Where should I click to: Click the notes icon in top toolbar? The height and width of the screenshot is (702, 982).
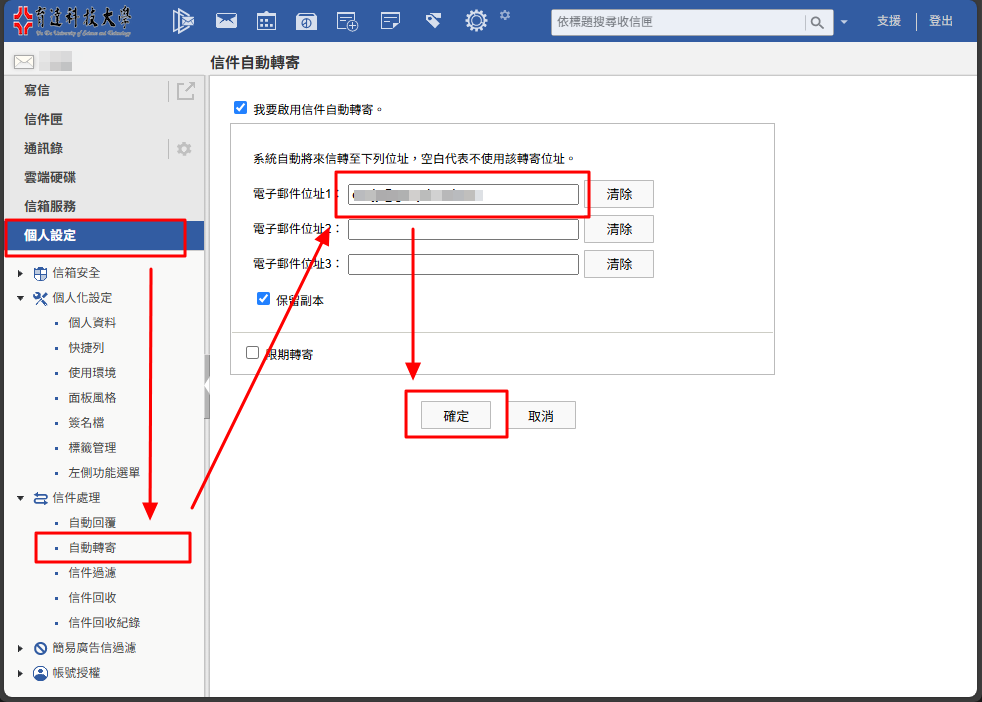(x=391, y=21)
